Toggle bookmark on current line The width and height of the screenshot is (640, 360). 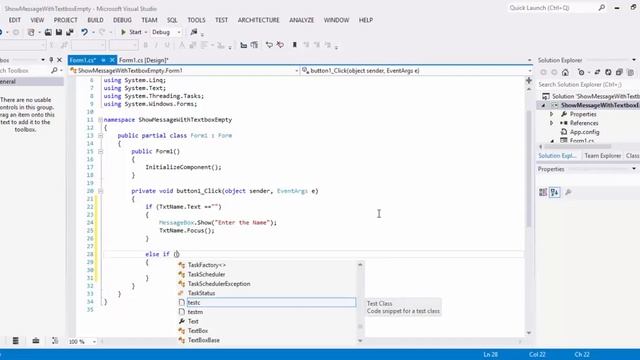pyautogui.click(x=295, y=45)
